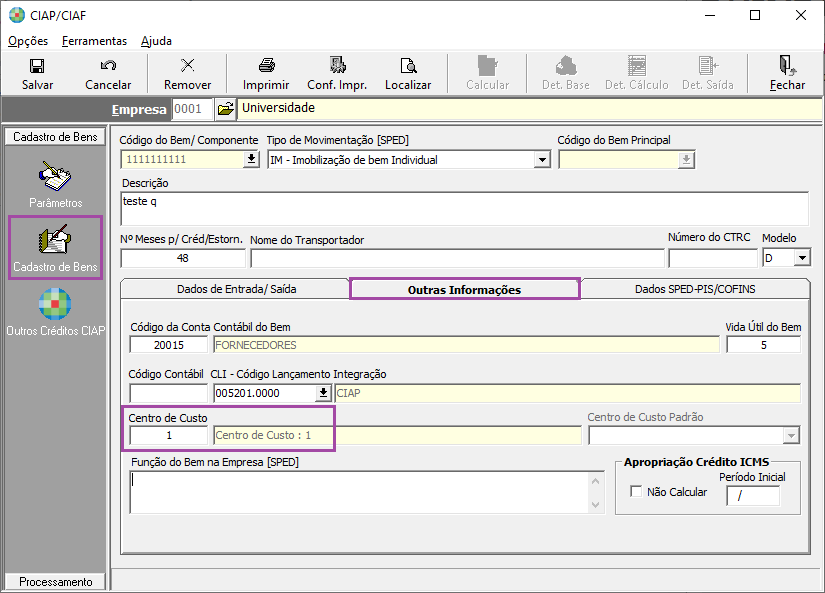Click the Descrição text field
The height and width of the screenshot is (593, 825).
coord(464,208)
